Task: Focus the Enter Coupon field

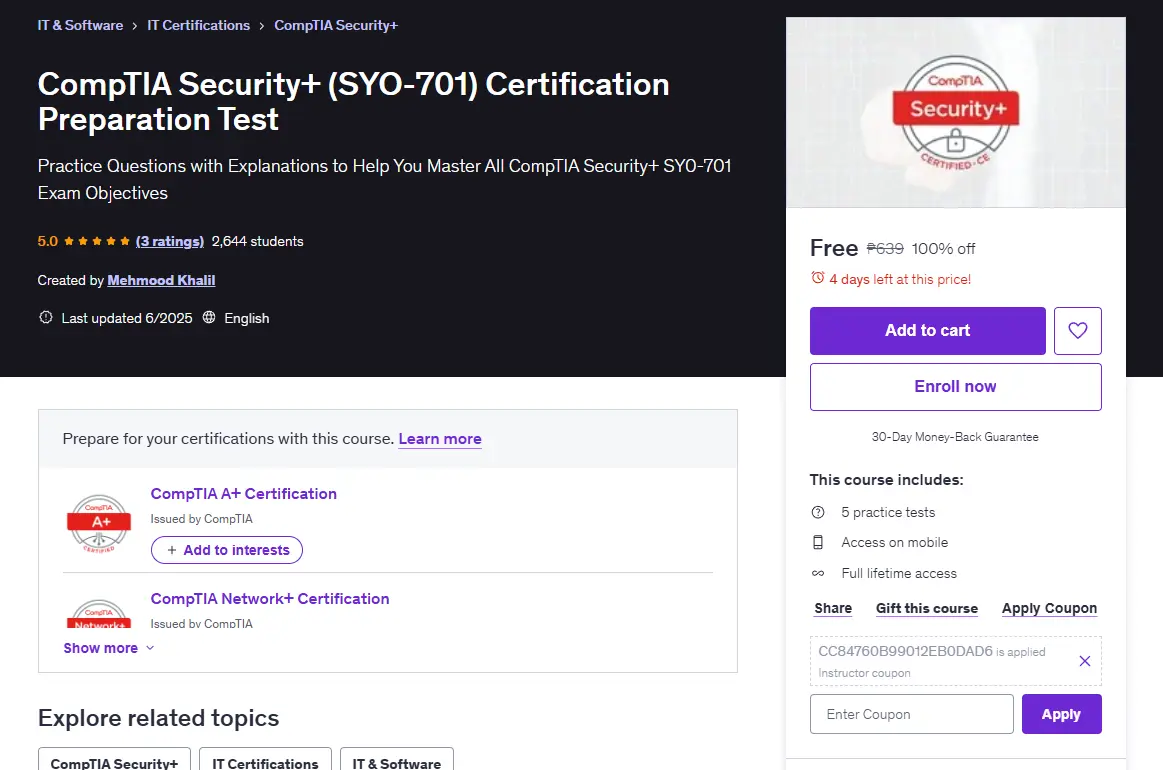Action: [x=912, y=714]
